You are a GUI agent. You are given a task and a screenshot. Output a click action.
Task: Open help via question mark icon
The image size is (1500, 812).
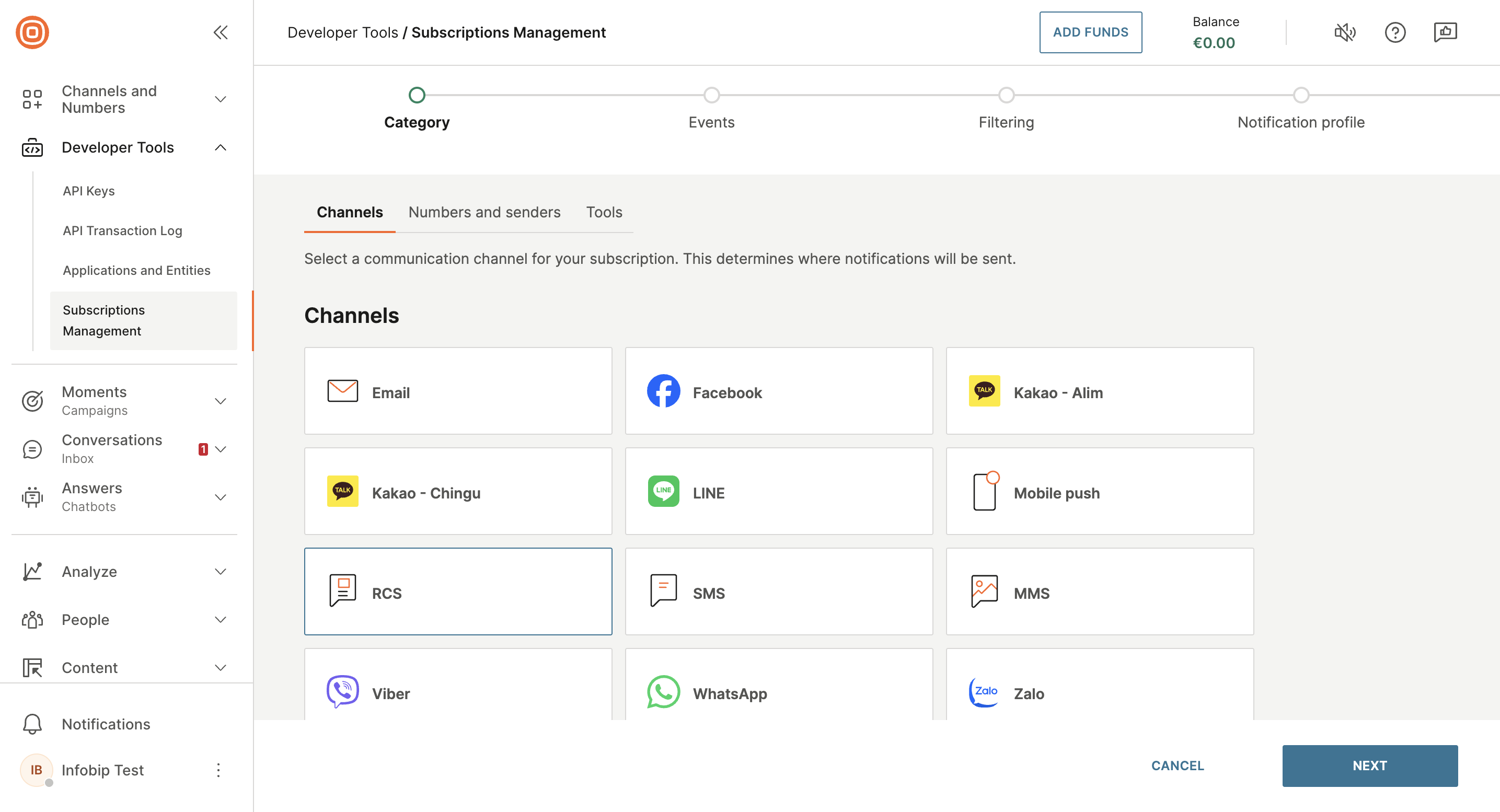point(1395,32)
